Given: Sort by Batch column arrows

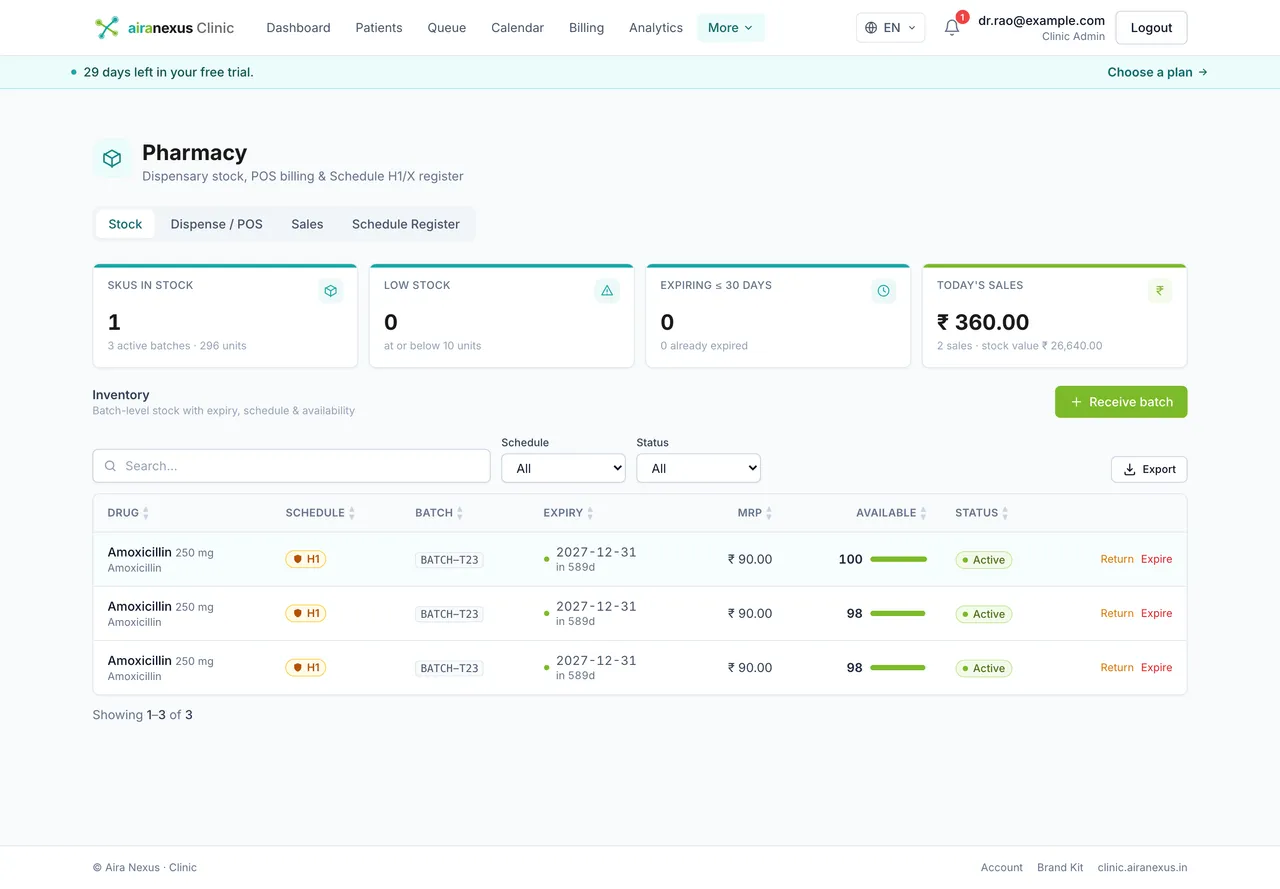Looking at the screenshot, I should click(460, 513).
